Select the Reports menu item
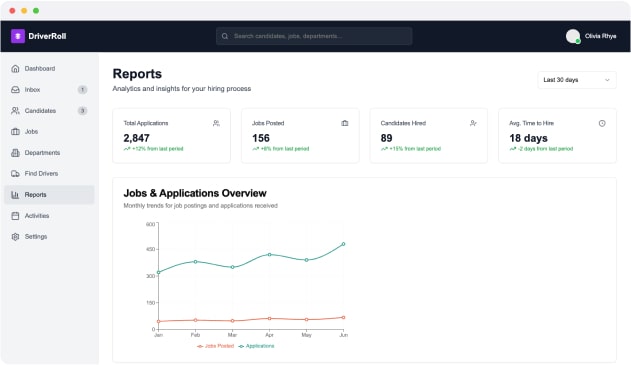 coord(49,195)
